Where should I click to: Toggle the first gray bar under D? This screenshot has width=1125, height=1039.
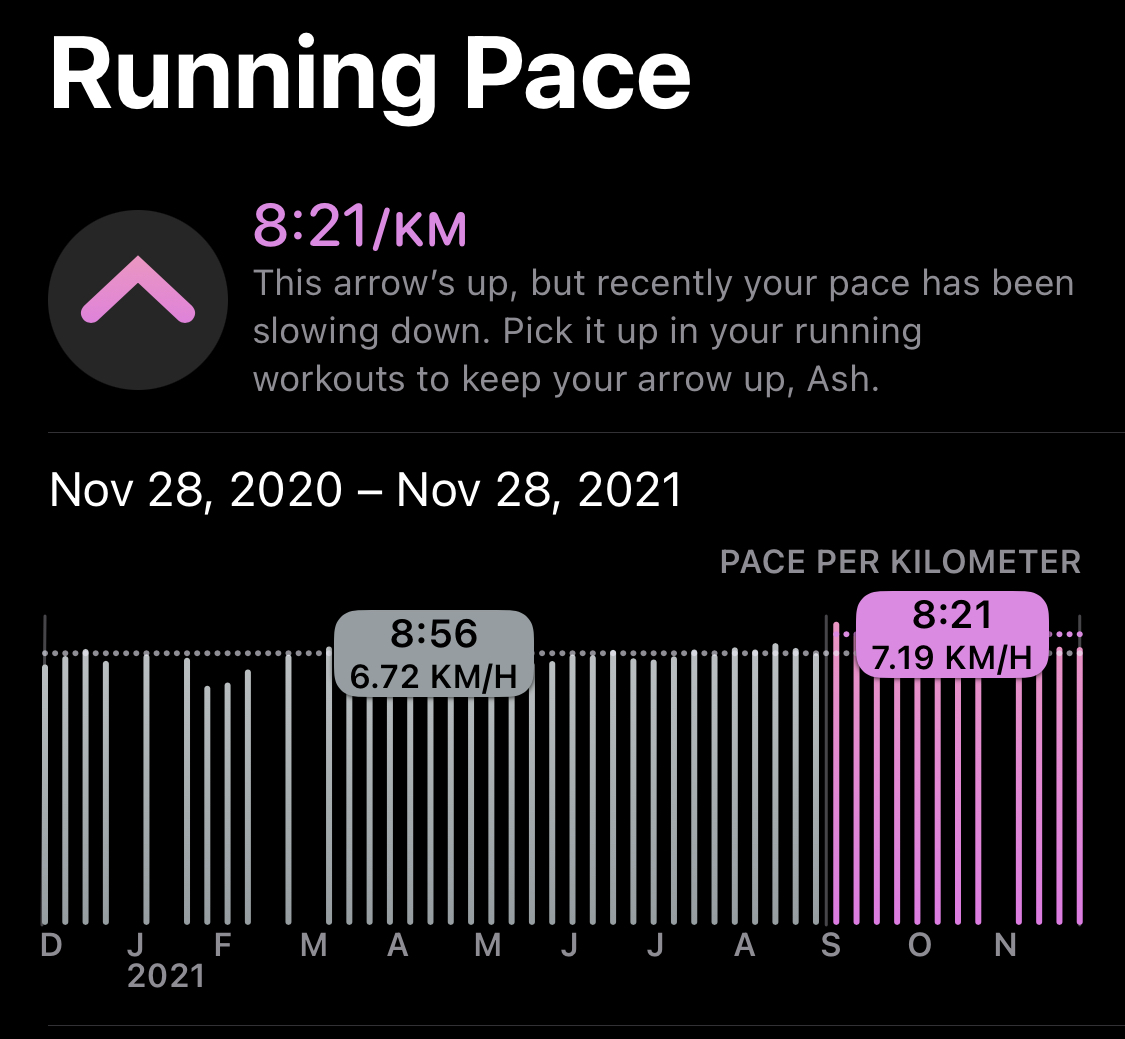click(47, 790)
